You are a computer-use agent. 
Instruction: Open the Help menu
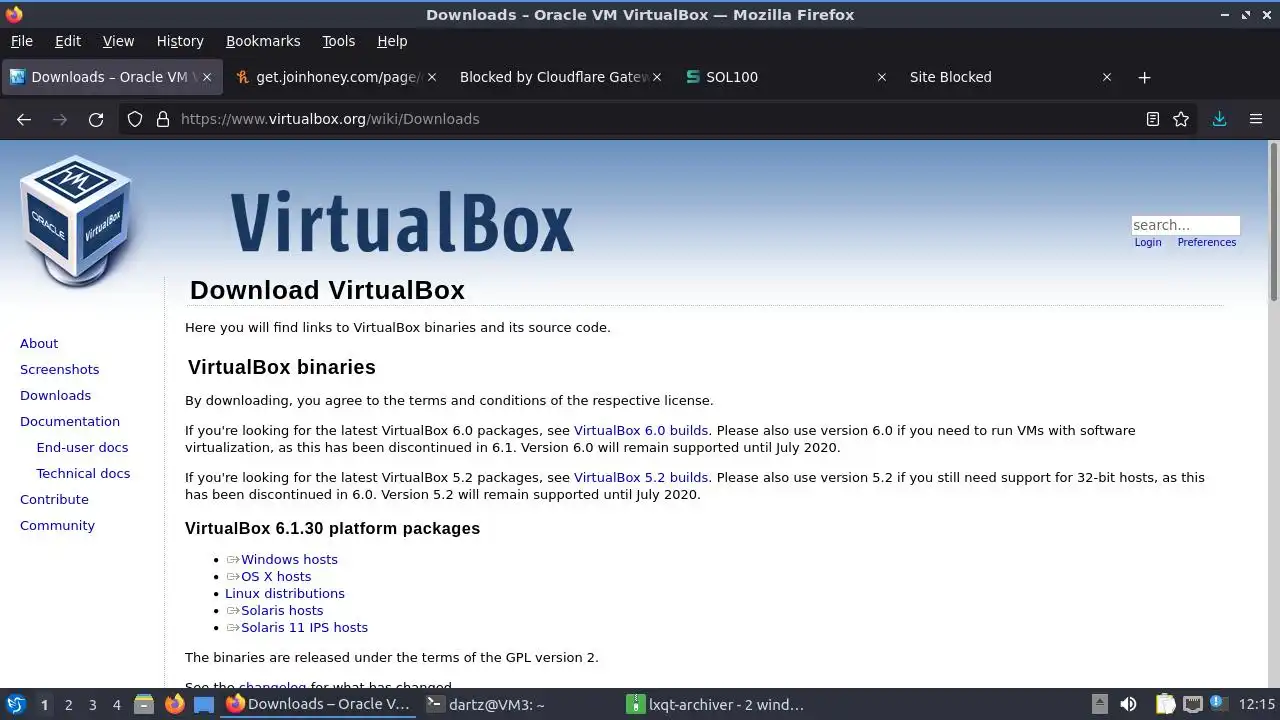pyautogui.click(x=392, y=41)
